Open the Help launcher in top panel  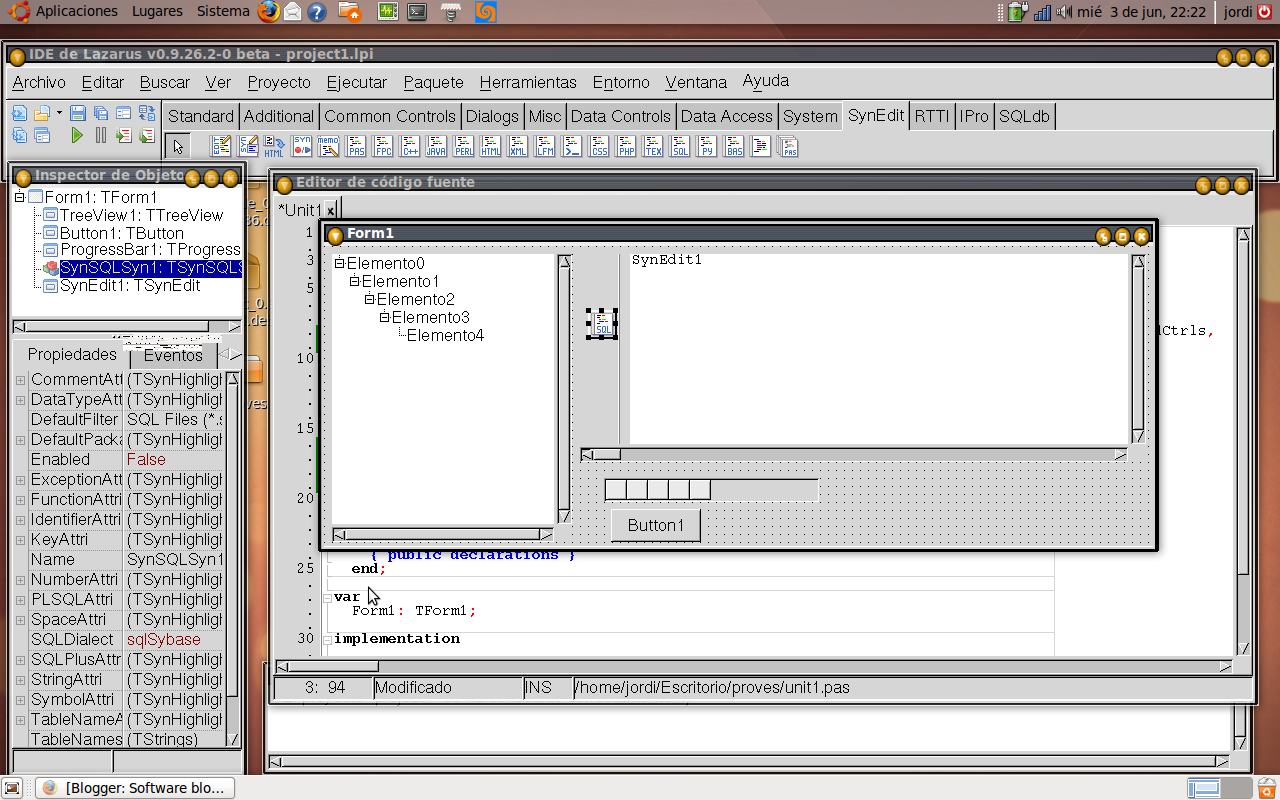[316, 12]
